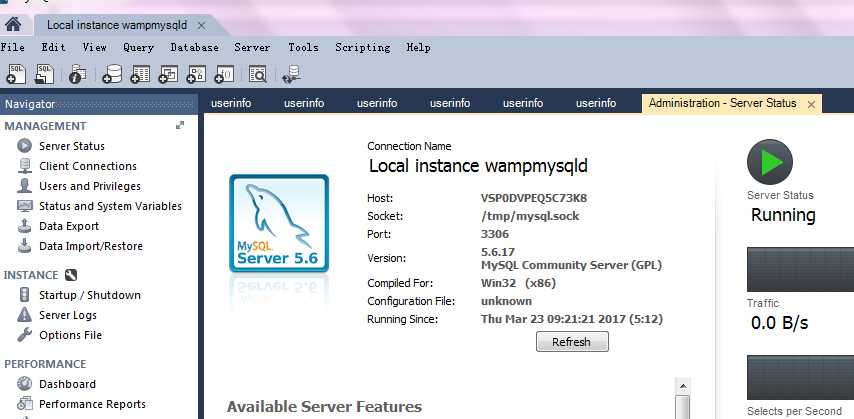854x419 pixels.
Task: Click the Dashboard icon
Action: coord(25,384)
